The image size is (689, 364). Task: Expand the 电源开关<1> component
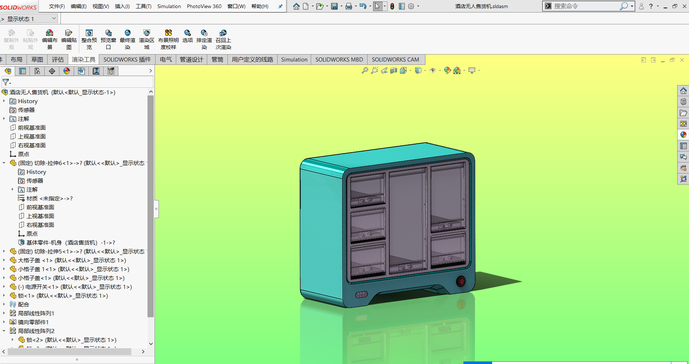click(4, 287)
